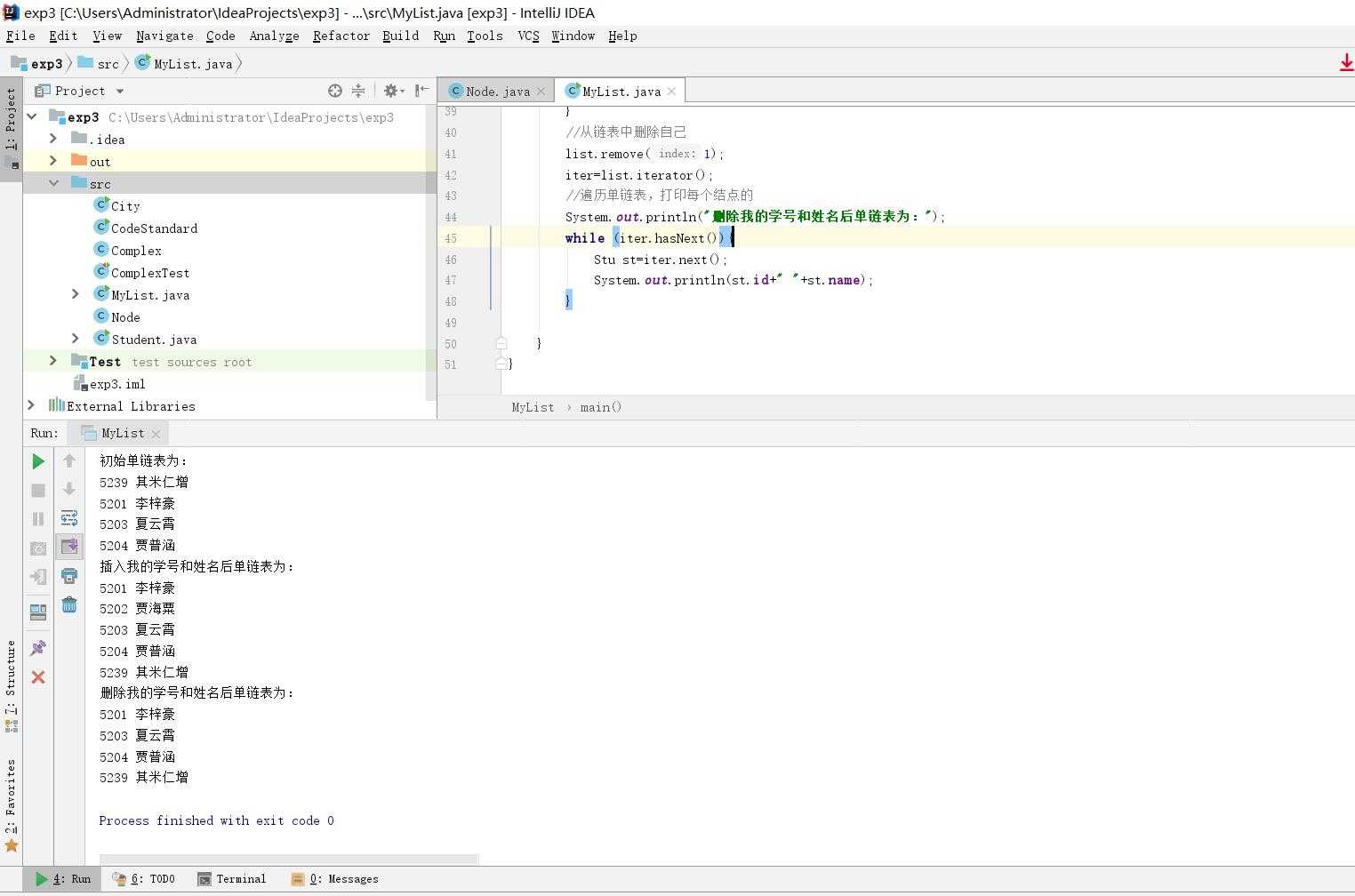Click Scroll from Source target icon
Image resolution: width=1355 pixels, height=896 pixels.
point(335,91)
